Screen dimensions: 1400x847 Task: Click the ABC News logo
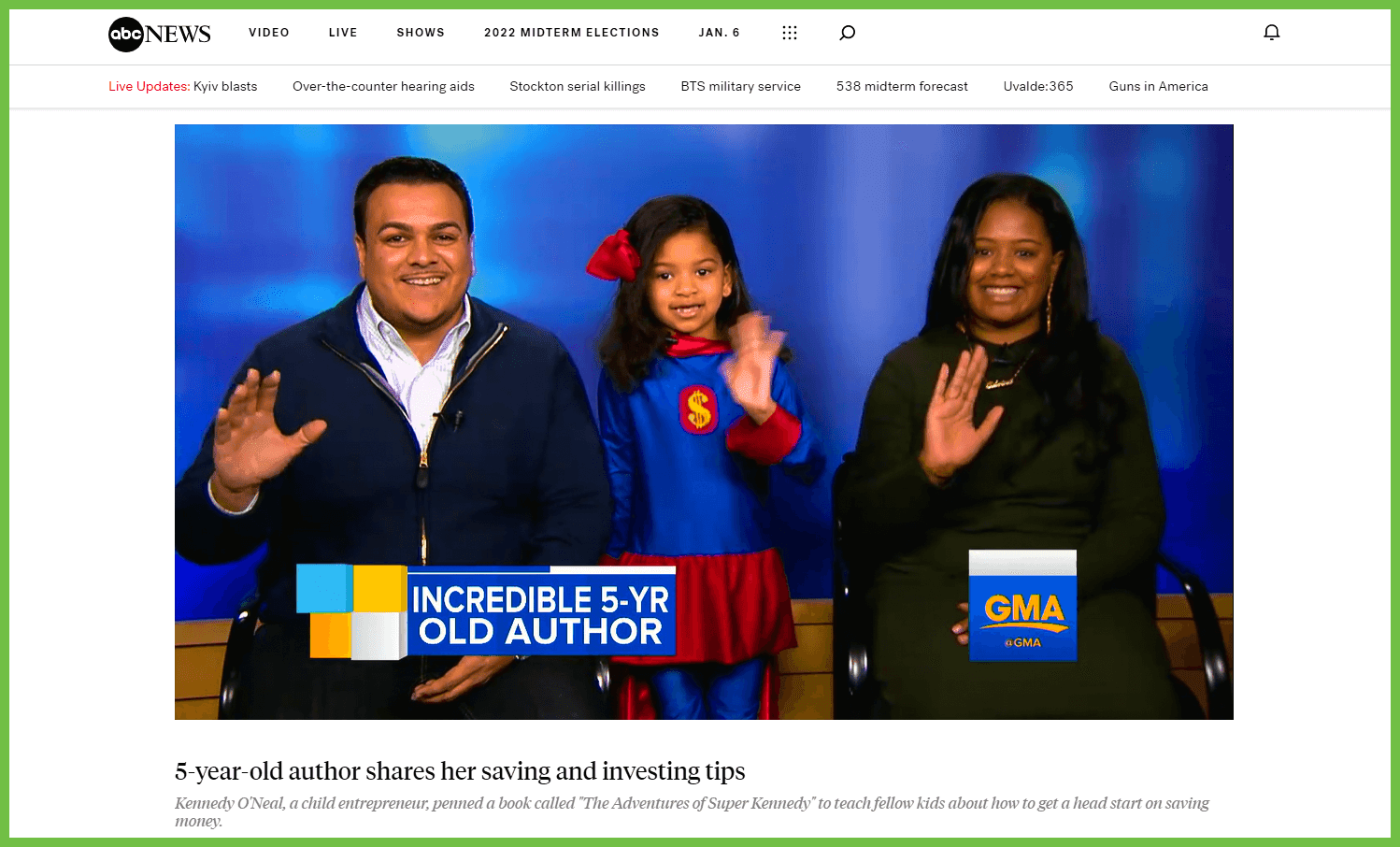[x=160, y=34]
